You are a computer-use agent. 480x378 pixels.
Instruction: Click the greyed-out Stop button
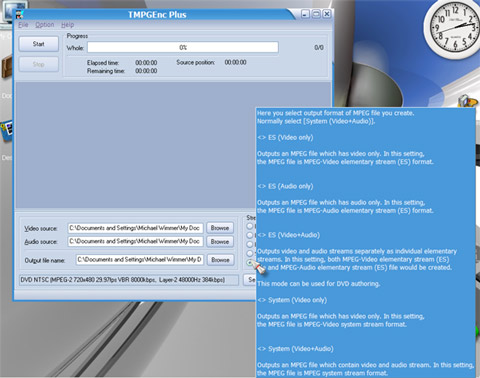click(39, 64)
